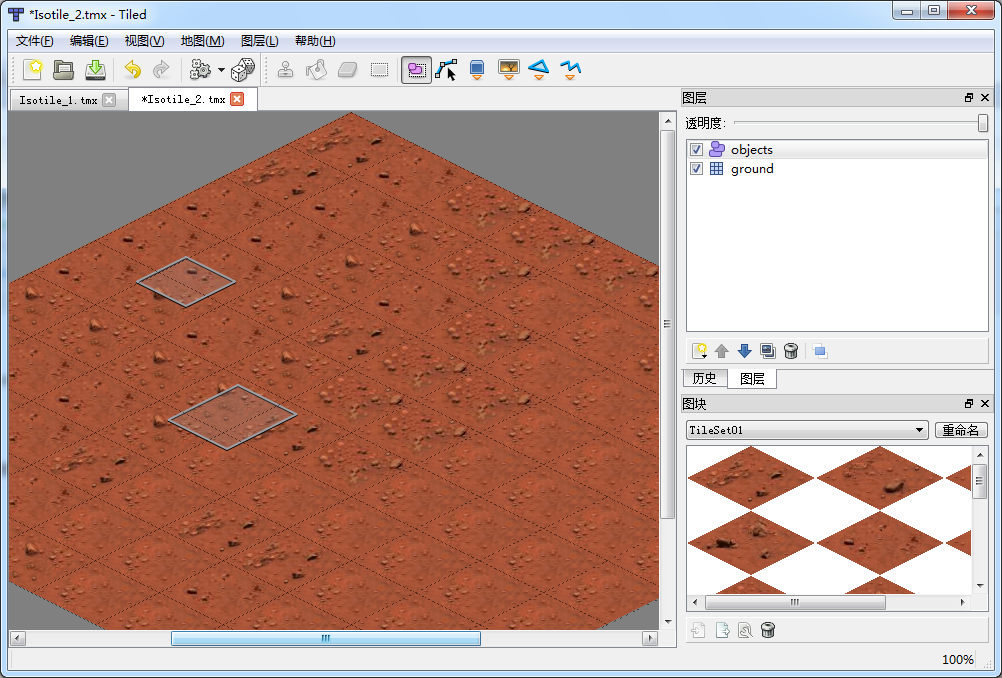
Task: Select the Insert Rectangle object tool
Action: coord(477,69)
